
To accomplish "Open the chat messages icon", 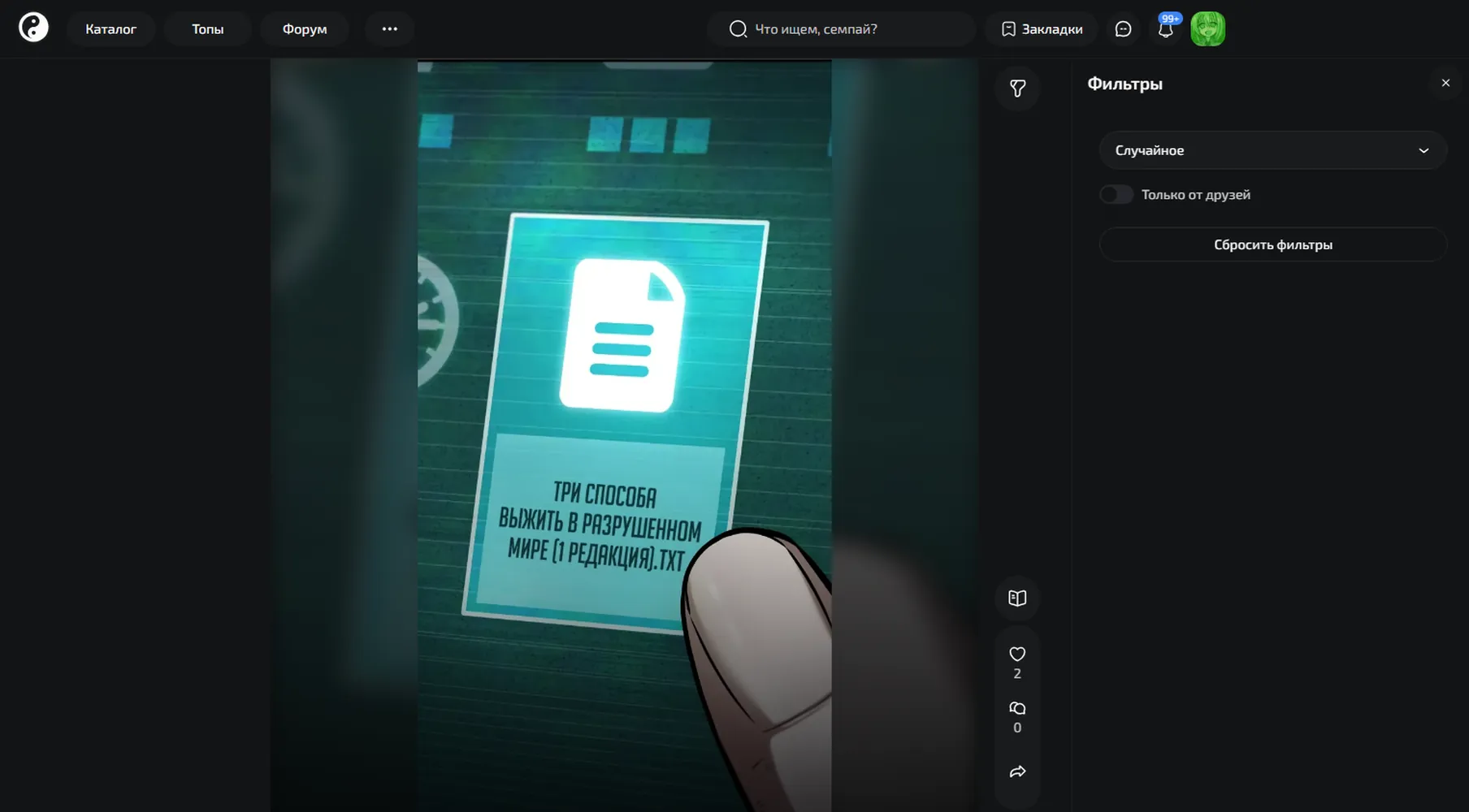I will click(1123, 29).
